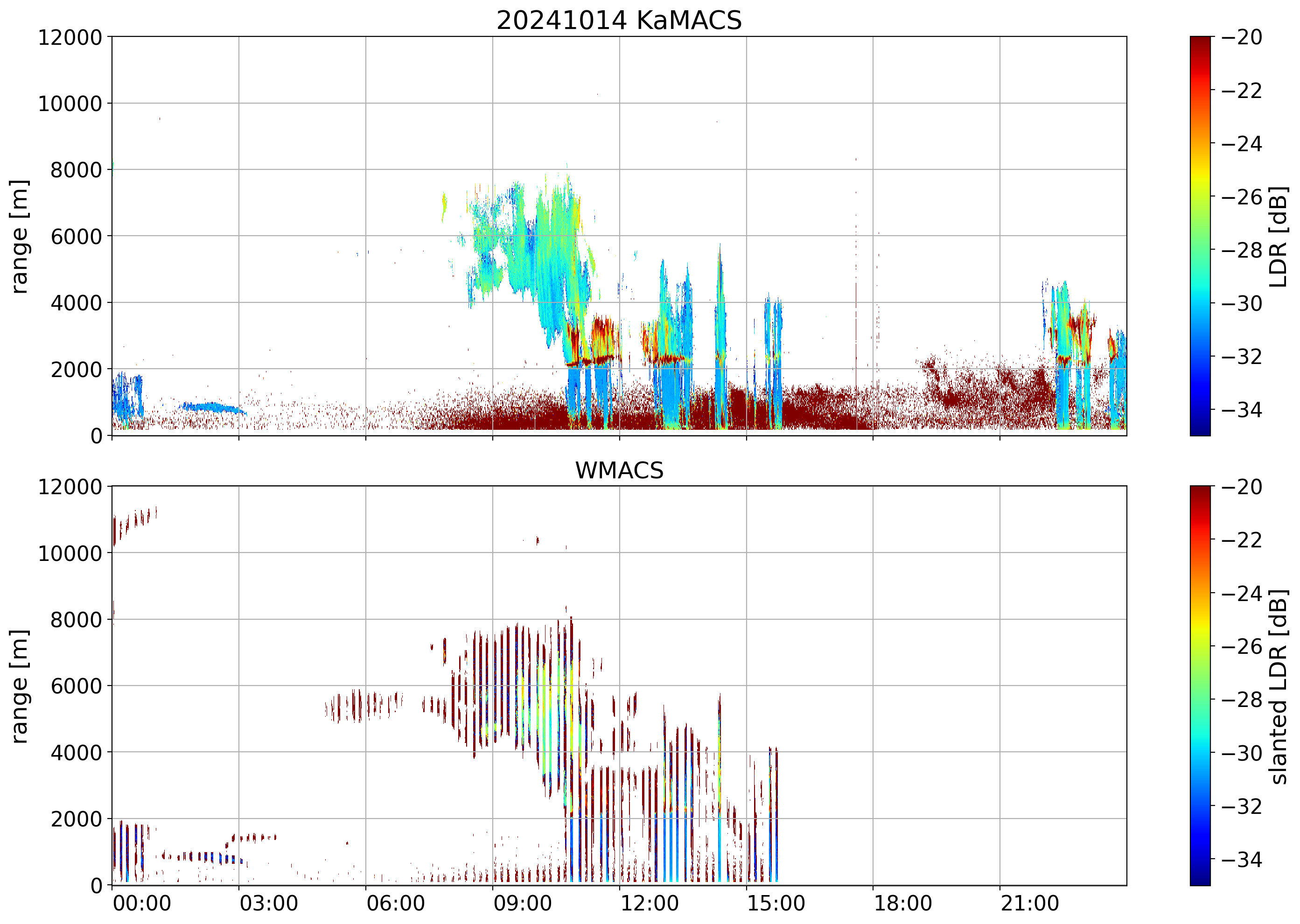Click the 18:00 x-axis tick label

click(903, 903)
